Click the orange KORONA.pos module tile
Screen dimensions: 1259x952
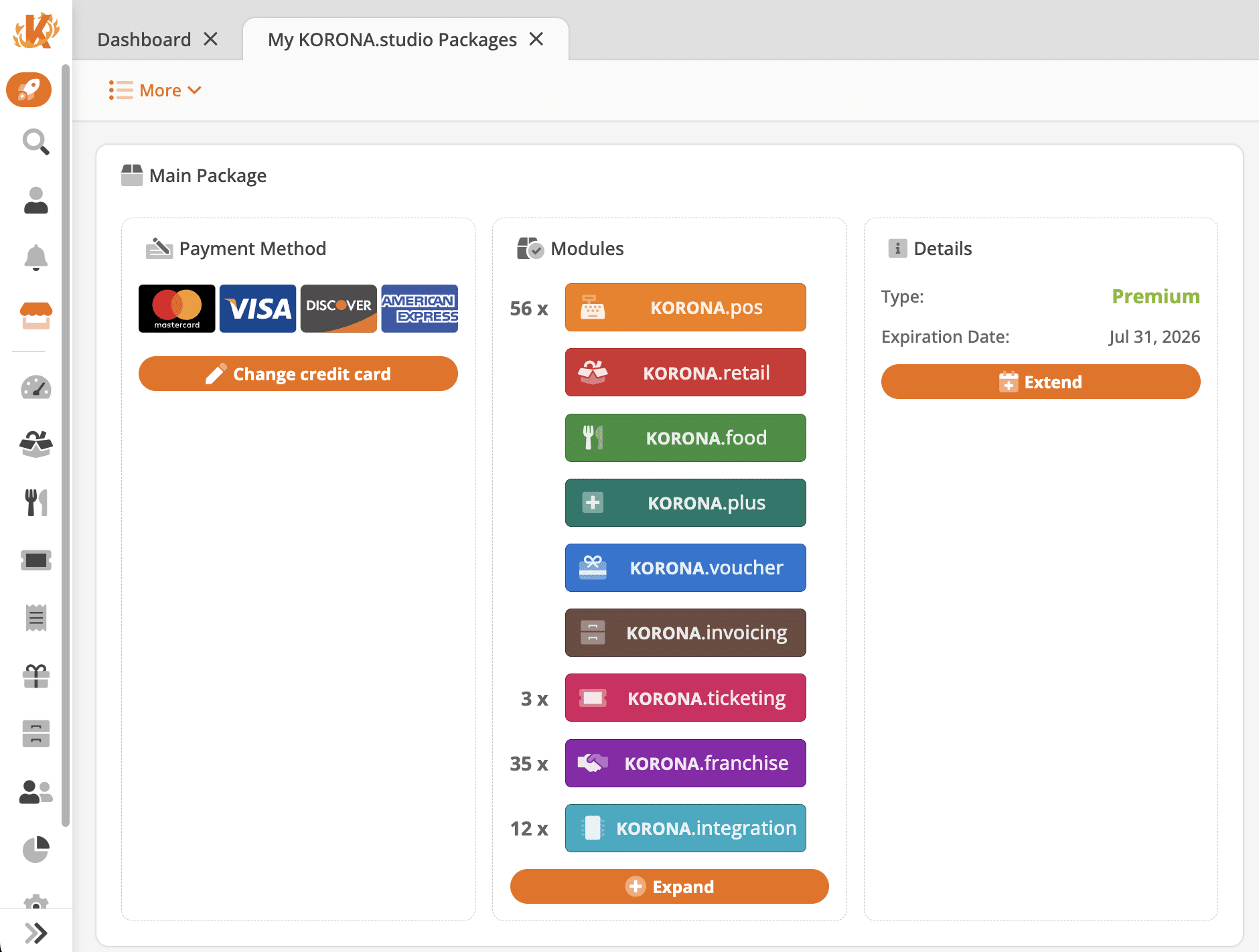(685, 307)
